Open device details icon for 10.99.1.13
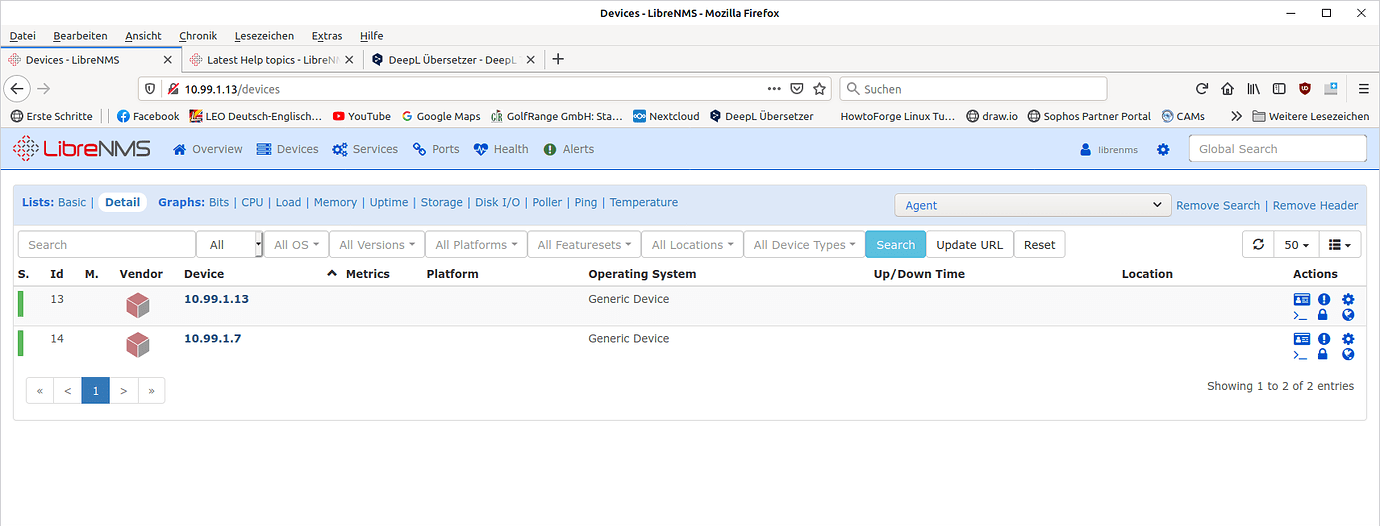 point(1301,299)
